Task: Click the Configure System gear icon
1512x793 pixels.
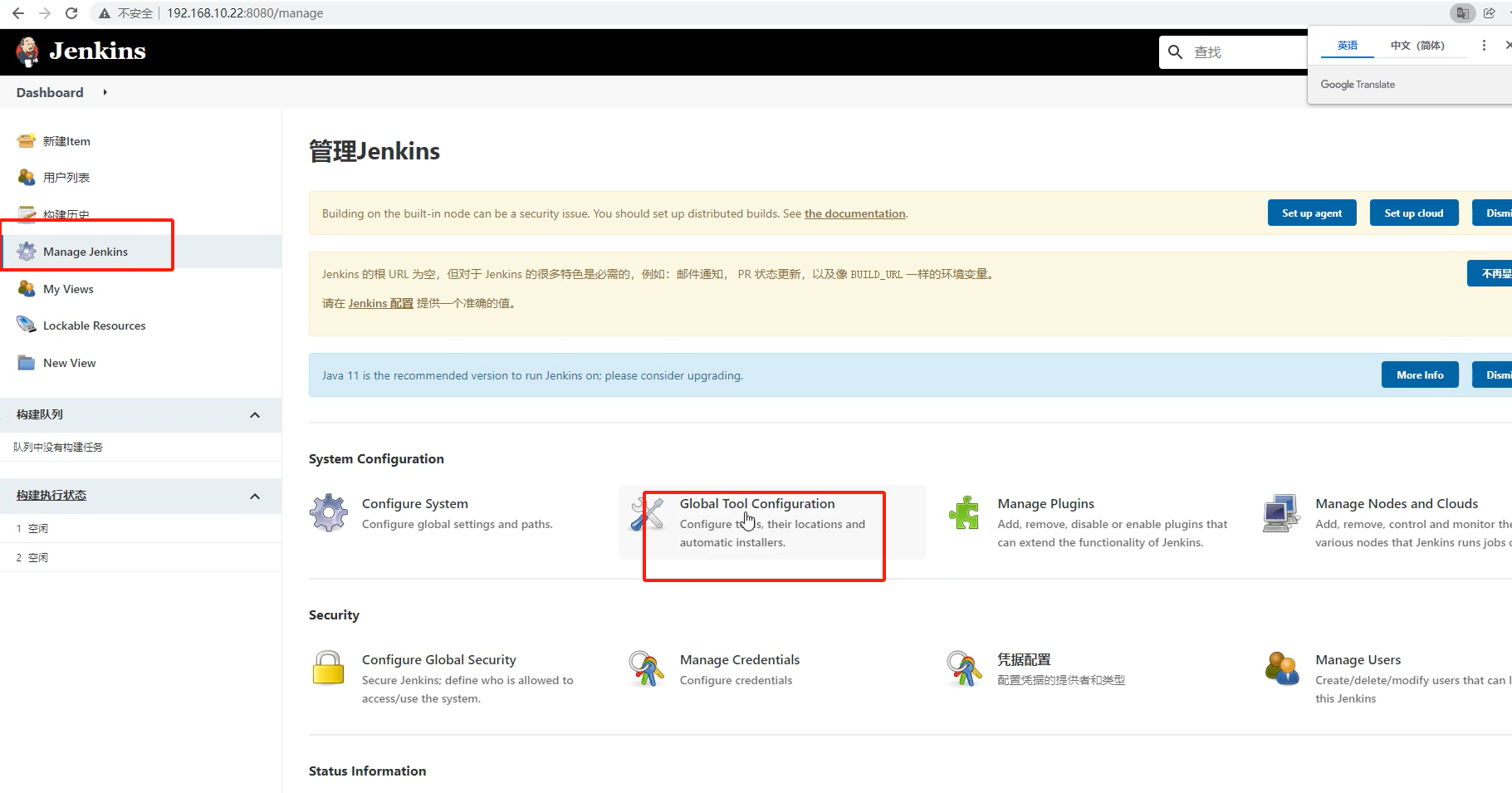Action: click(329, 513)
